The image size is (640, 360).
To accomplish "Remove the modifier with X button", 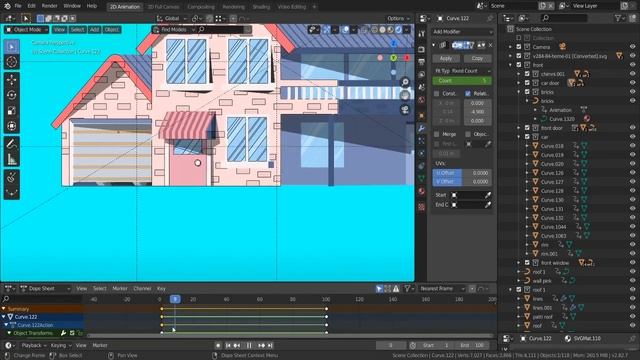I will pyautogui.click(x=490, y=45).
